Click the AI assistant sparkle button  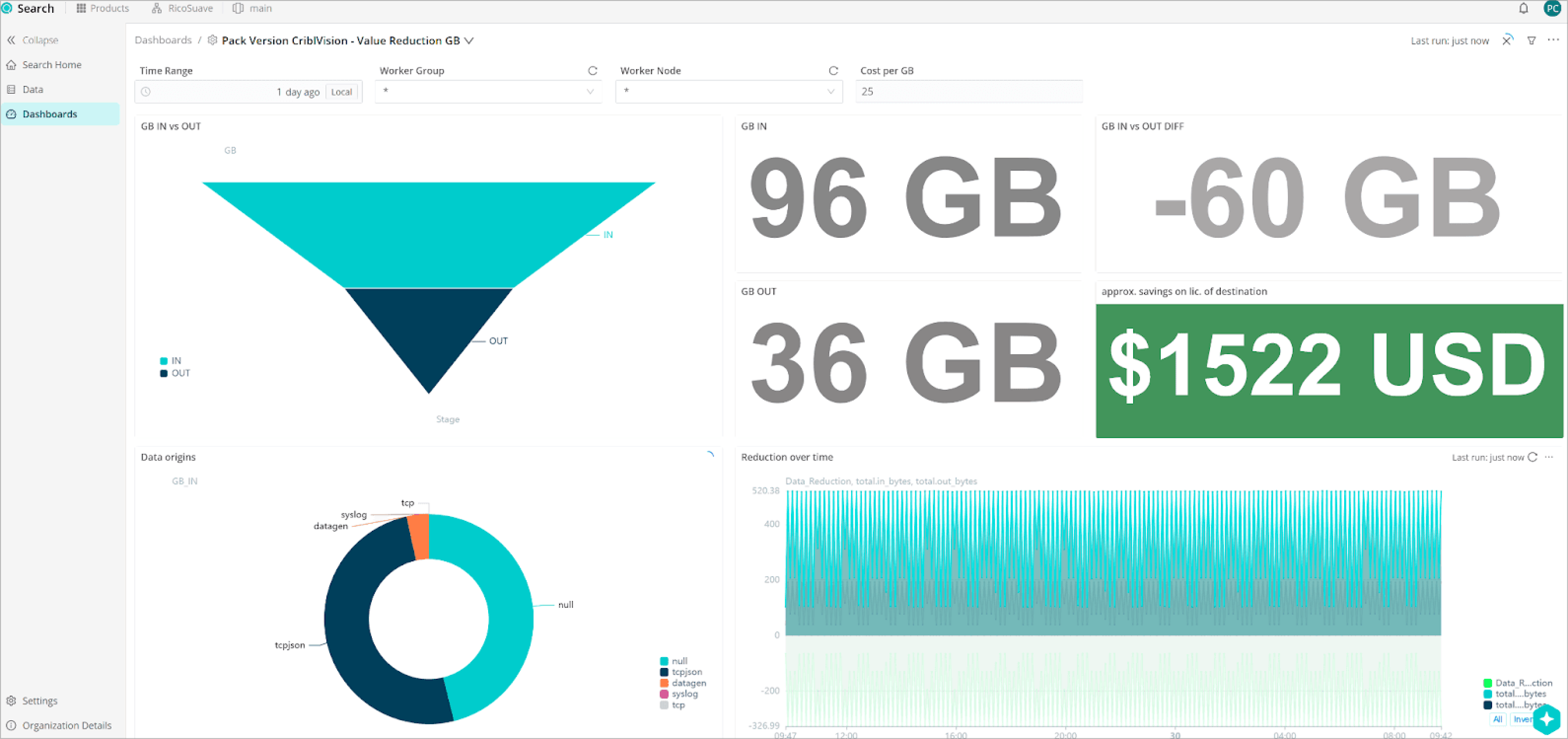pyautogui.click(x=1547, y=719)
